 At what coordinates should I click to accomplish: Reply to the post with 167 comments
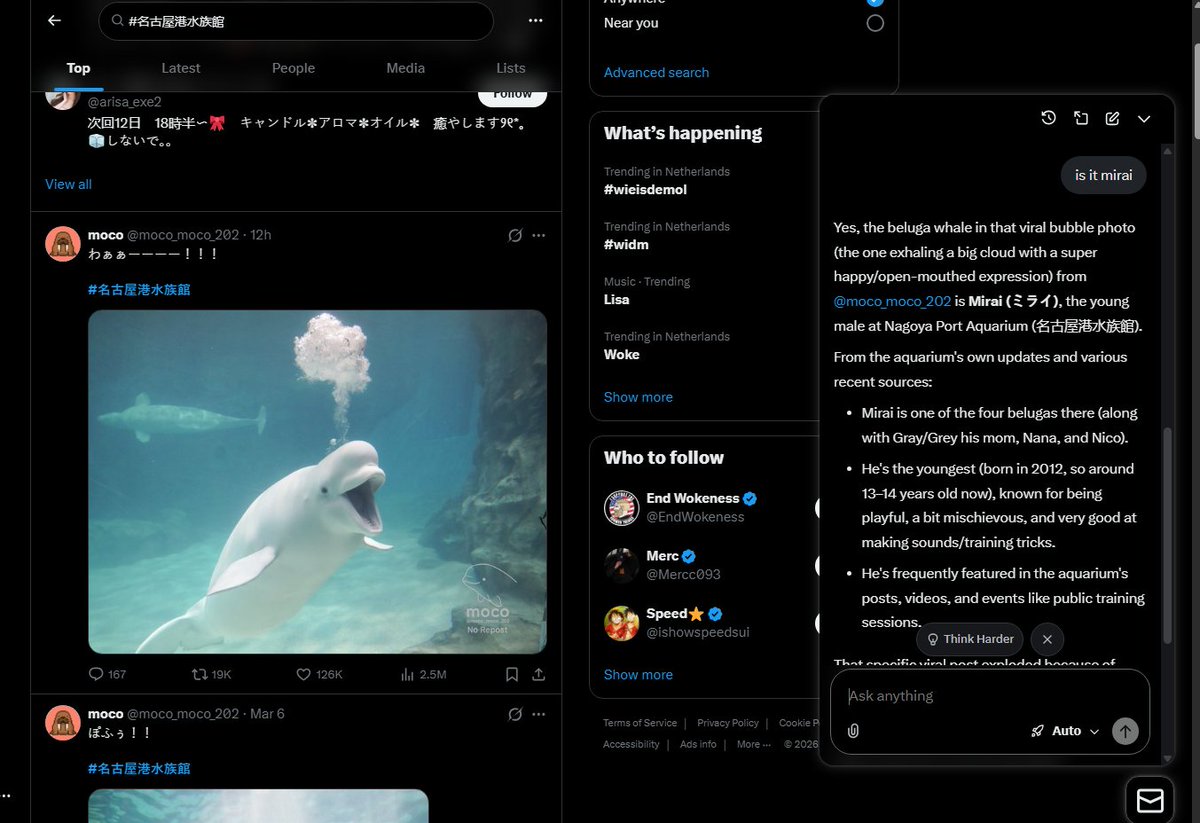pos(107,674)
